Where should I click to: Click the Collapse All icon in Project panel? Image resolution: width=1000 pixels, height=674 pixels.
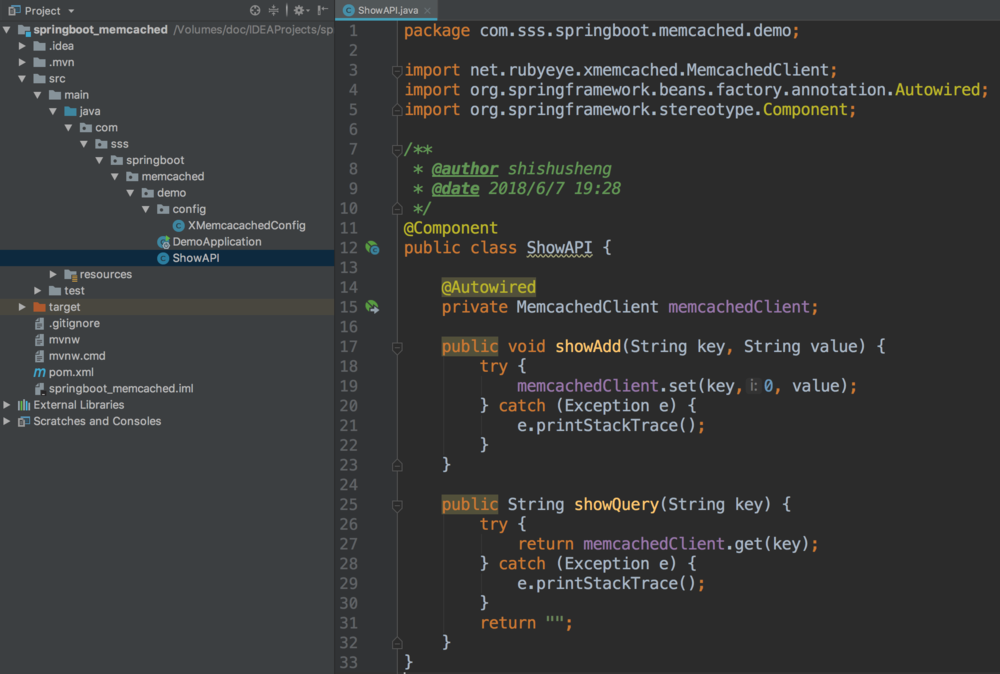[x=274, y=10]
